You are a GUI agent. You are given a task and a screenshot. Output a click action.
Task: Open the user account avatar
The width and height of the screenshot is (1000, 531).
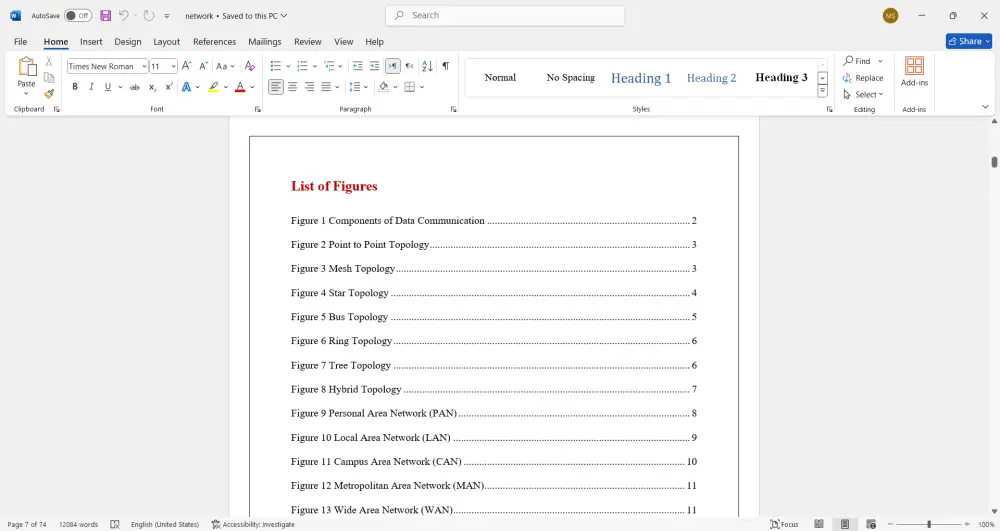pos(890,16)
